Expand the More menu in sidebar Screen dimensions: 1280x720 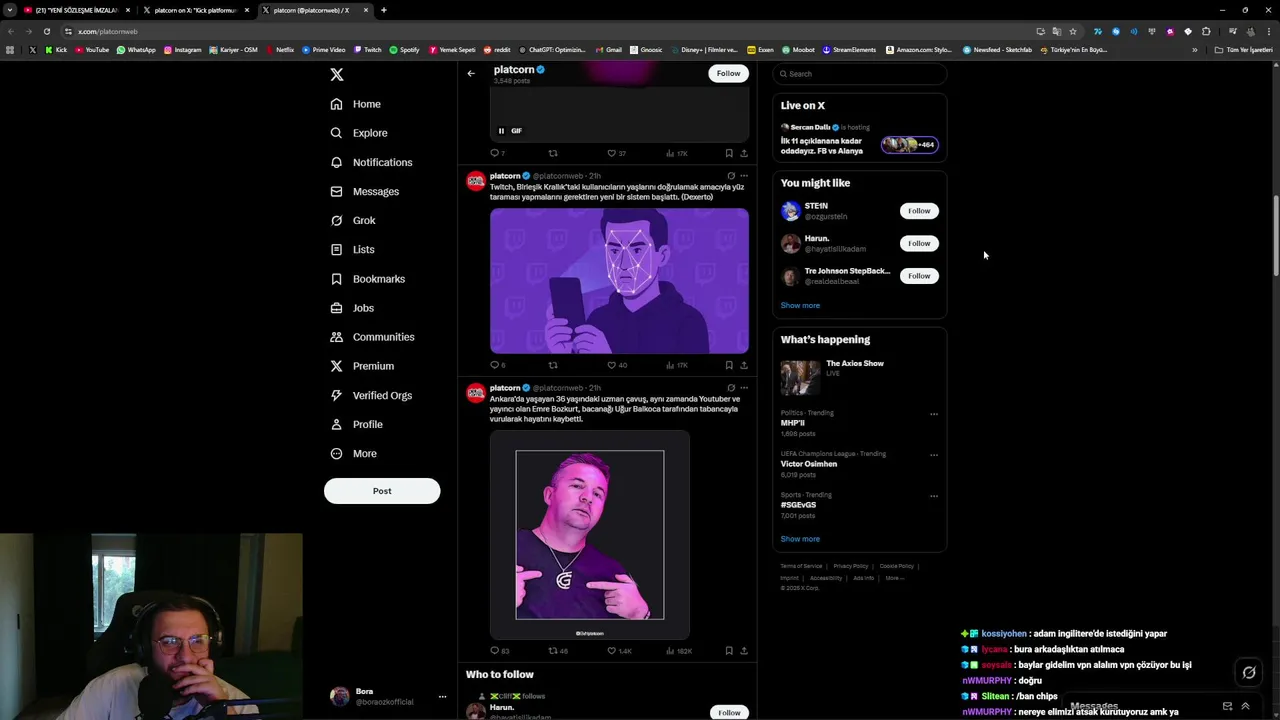pos(353,454)
